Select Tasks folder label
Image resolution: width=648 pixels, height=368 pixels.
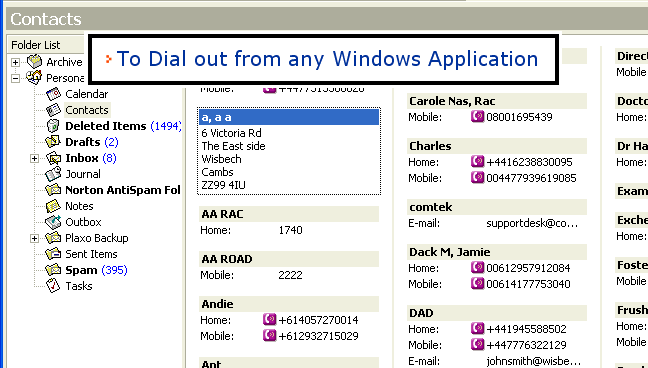79,287
